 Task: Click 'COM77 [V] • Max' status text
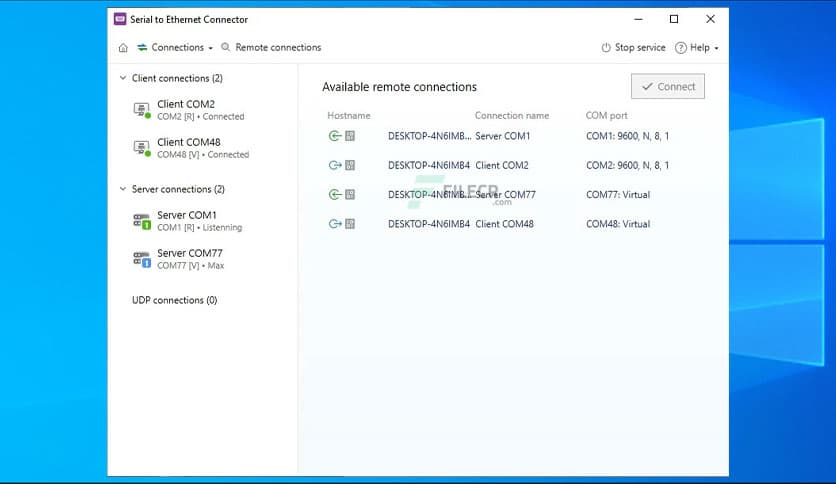coord(190,265)
